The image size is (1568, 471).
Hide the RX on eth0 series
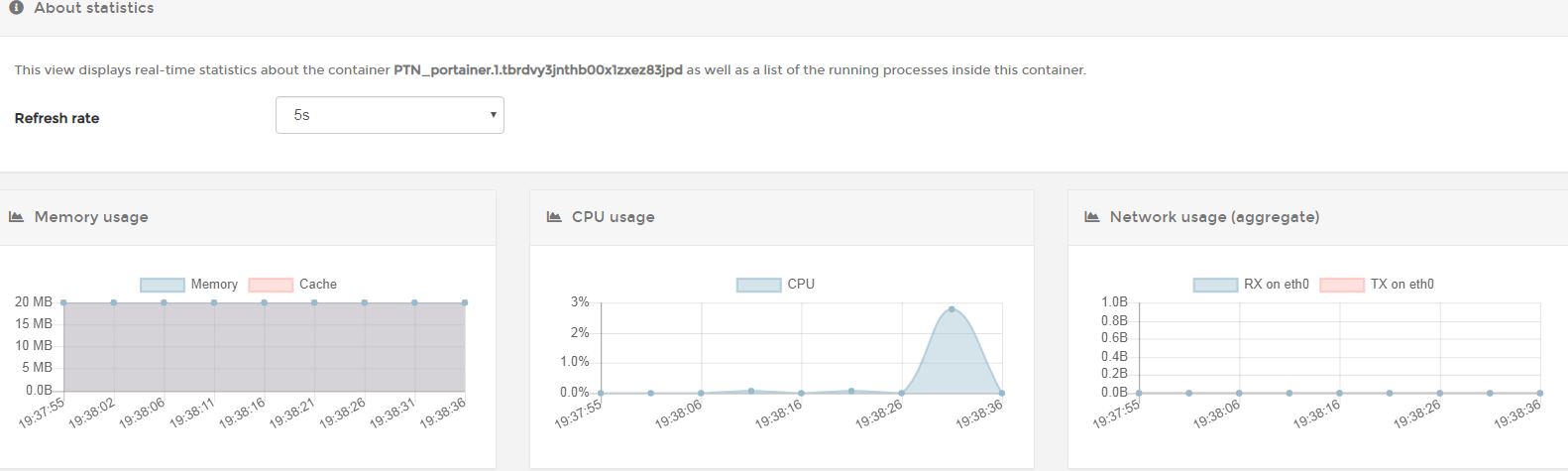pyautogui.click(x=1276, y=285)
